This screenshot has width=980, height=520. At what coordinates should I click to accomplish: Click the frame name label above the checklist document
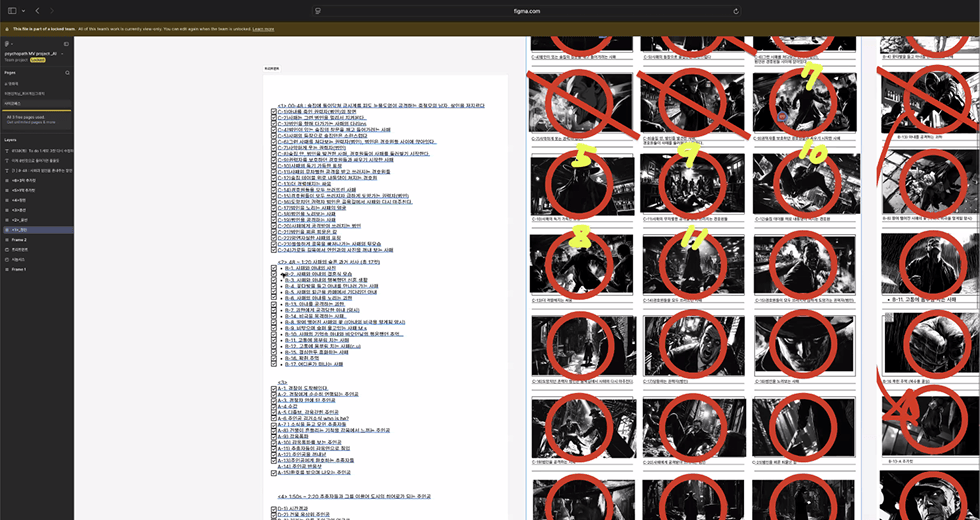(x=272, y=69)
